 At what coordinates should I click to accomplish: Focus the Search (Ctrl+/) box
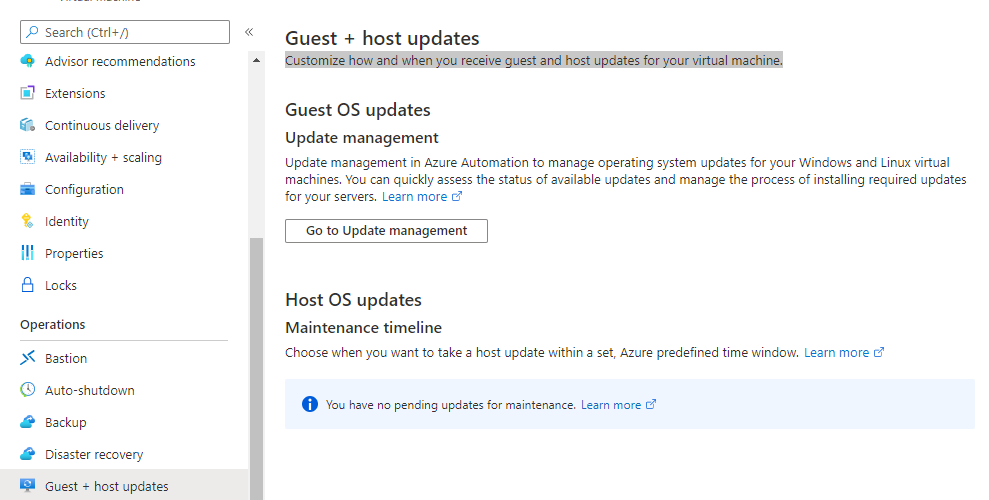pos(125,32)
